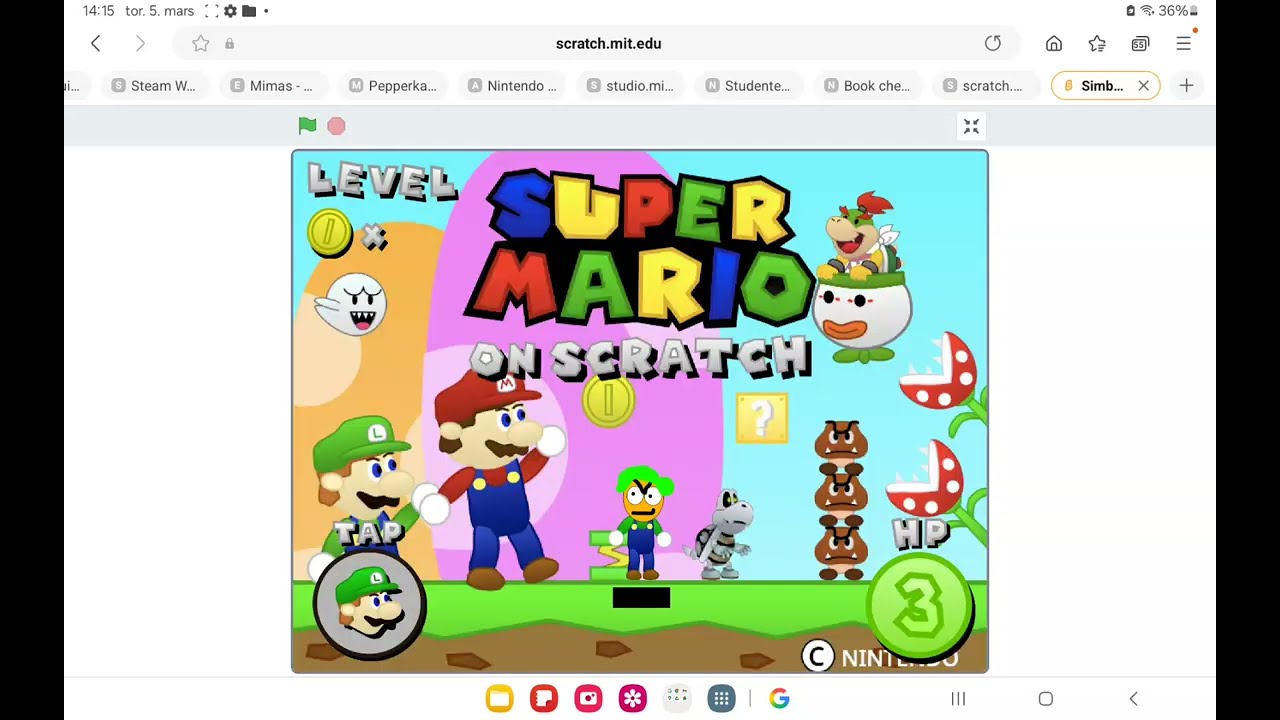Screen dimensions: 1280x720
Task: Open the browser hamburger menu
Action: (x=1184, y=43)
